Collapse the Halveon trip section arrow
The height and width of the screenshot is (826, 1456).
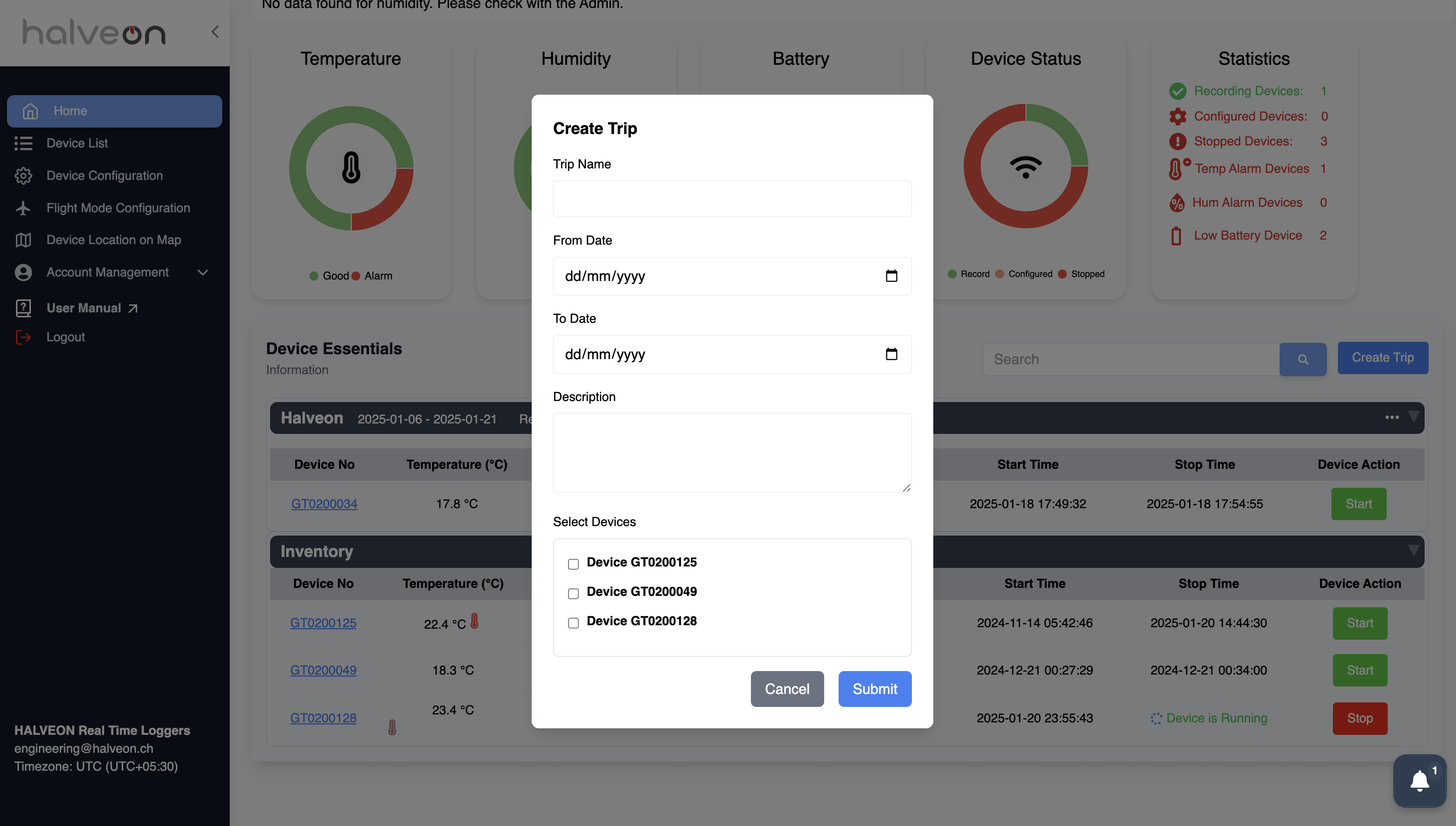click(1414, 417)
